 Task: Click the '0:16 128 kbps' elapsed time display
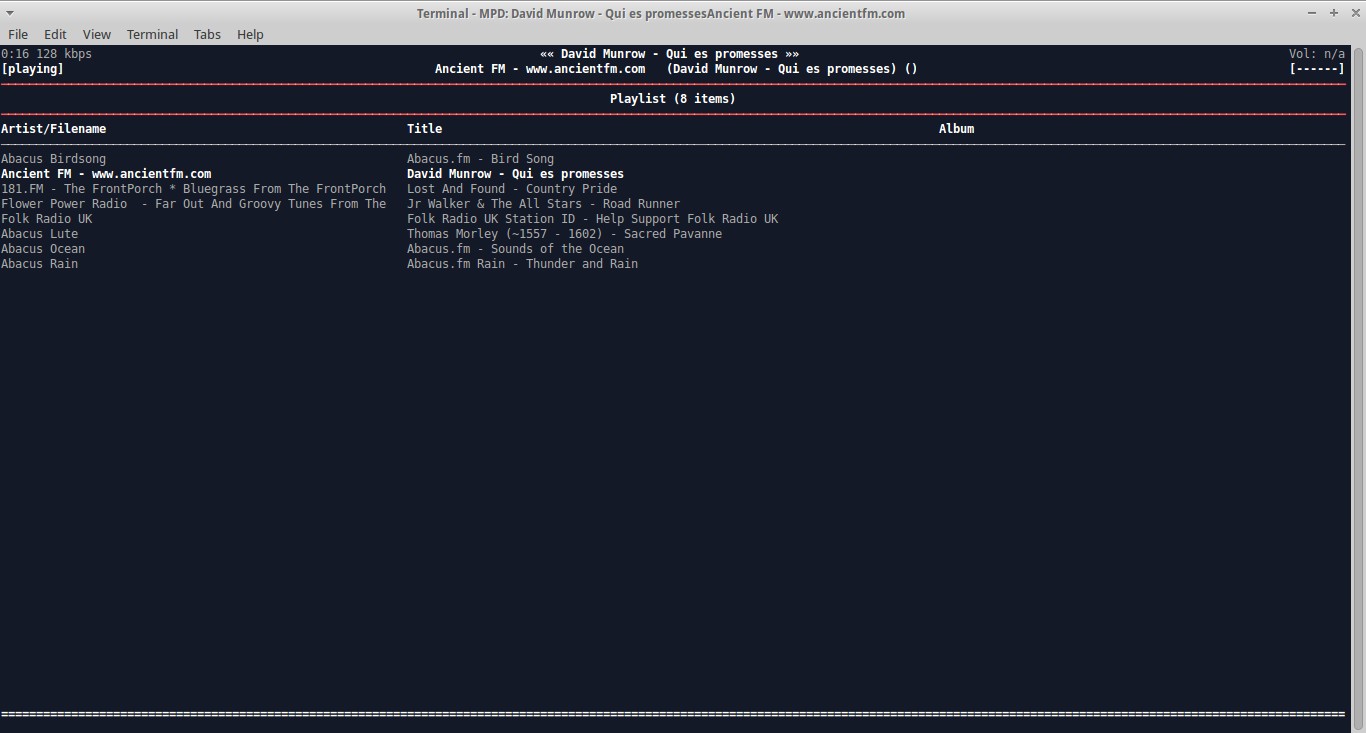[46, 54]
